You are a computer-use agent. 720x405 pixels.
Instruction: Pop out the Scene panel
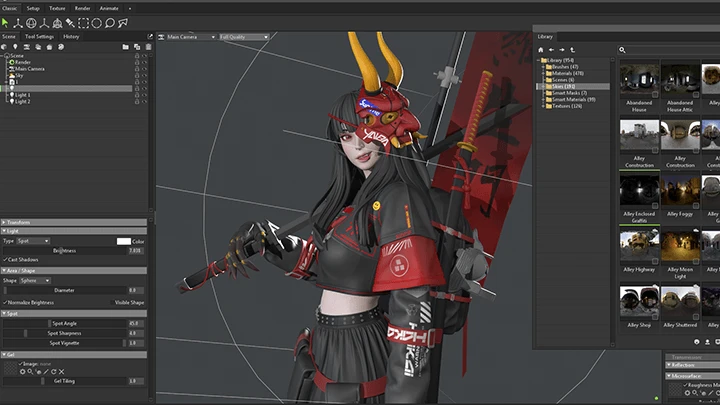pos(150,36)
